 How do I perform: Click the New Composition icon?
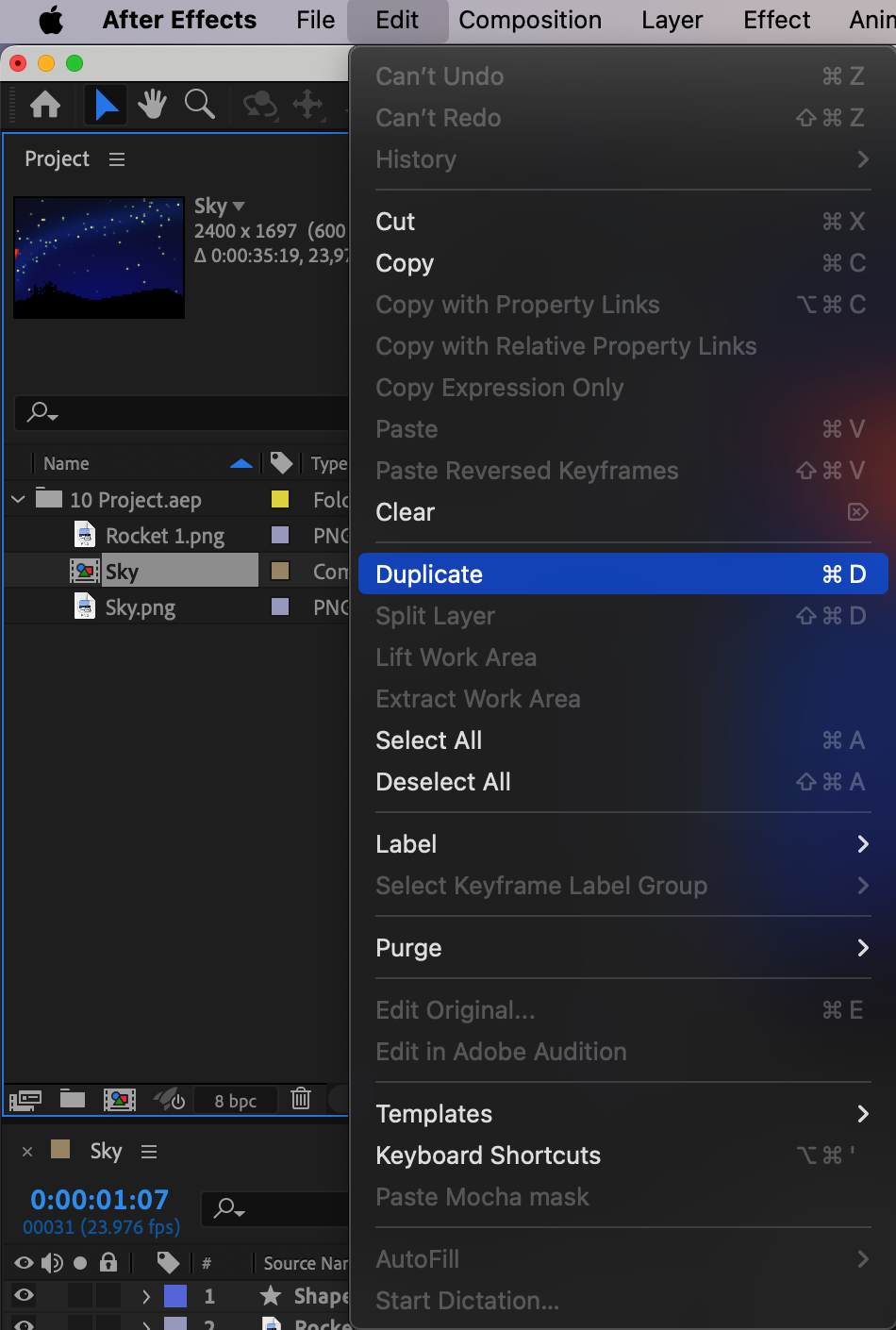pyautogui.click(x=120, y=1100)
